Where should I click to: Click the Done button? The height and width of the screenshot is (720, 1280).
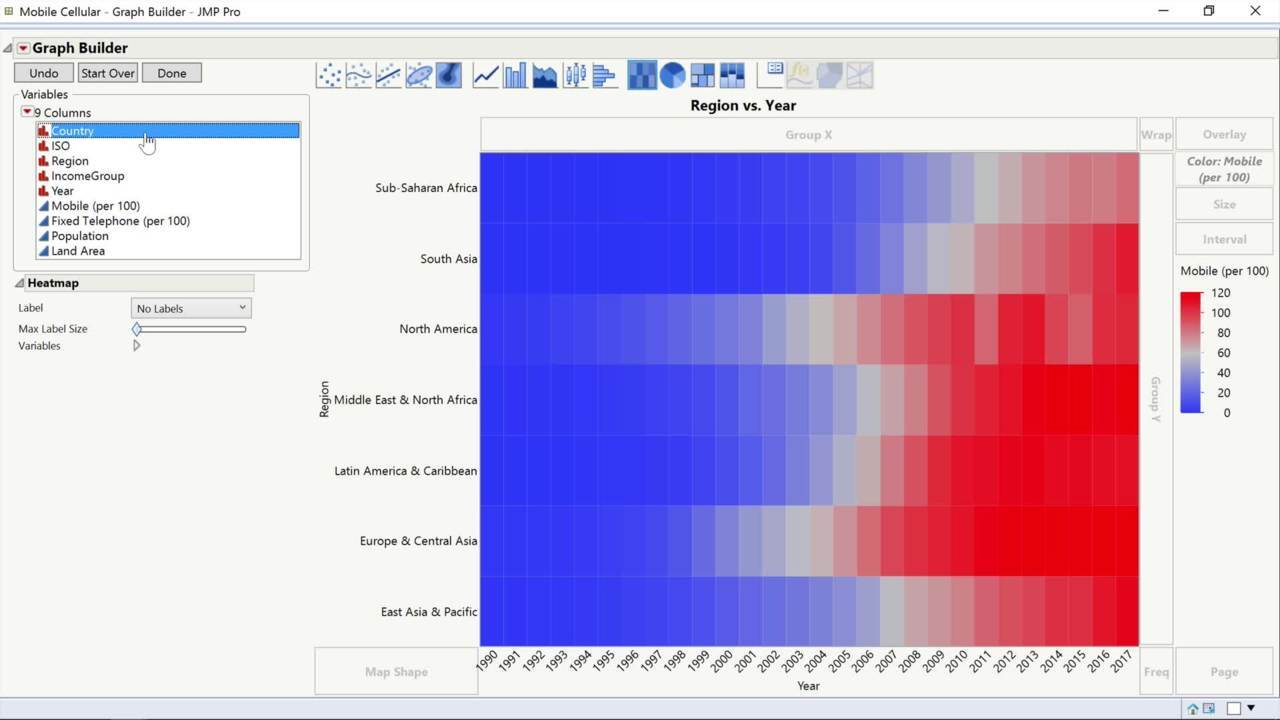pyautogui.click(x=171, y=72)
